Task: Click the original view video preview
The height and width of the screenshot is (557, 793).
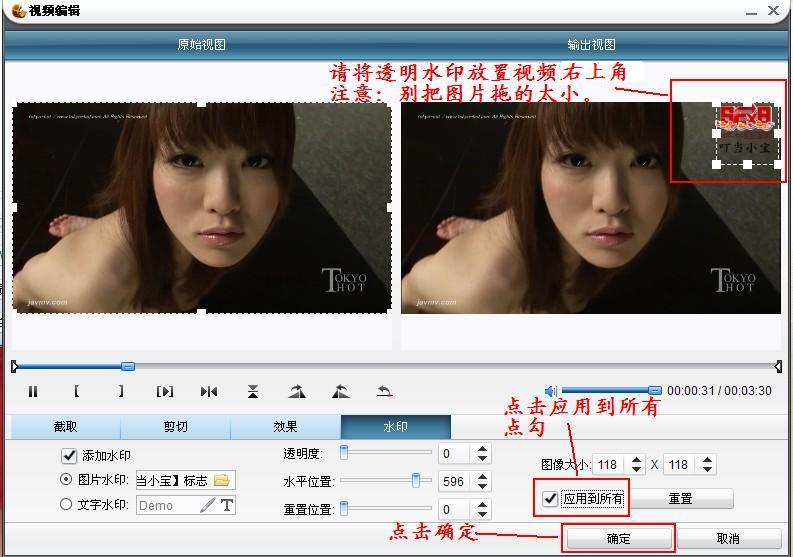Action: (x=202, y=208)
